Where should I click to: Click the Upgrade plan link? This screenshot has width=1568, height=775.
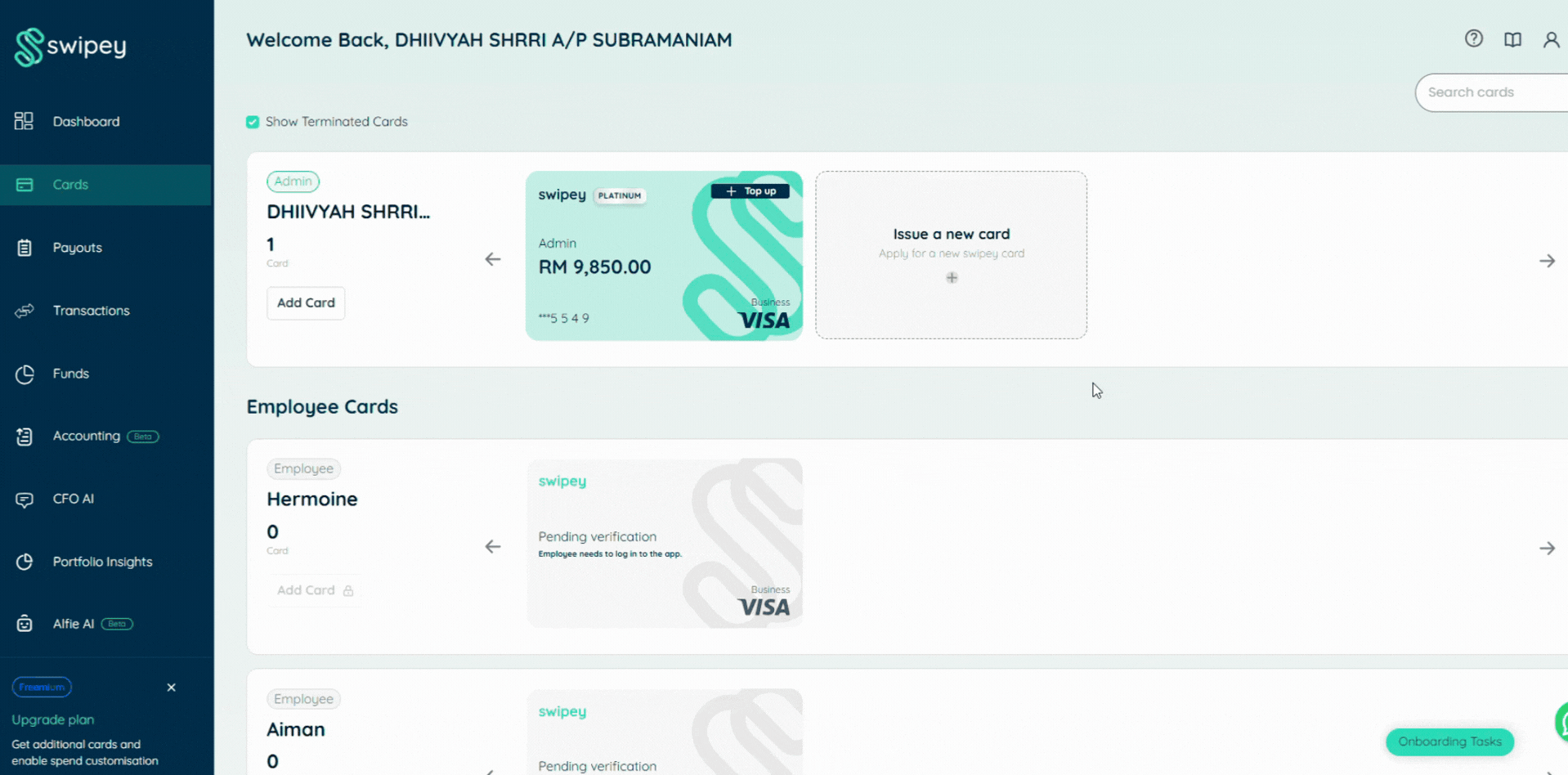(53, 719)
